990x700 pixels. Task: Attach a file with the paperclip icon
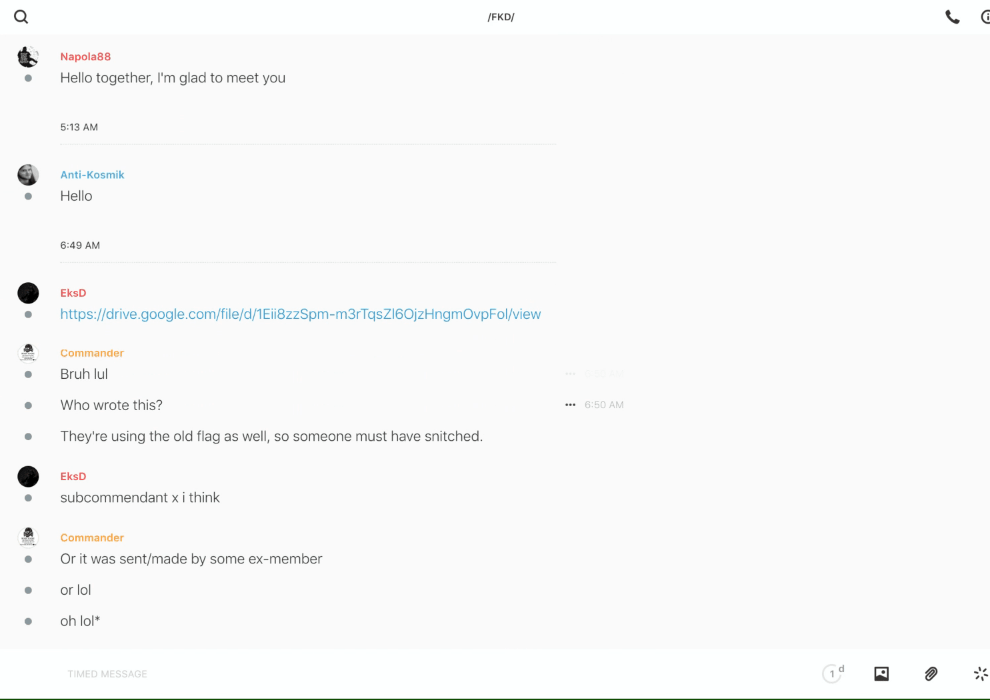pyautogui.click(x=931, y=674)
